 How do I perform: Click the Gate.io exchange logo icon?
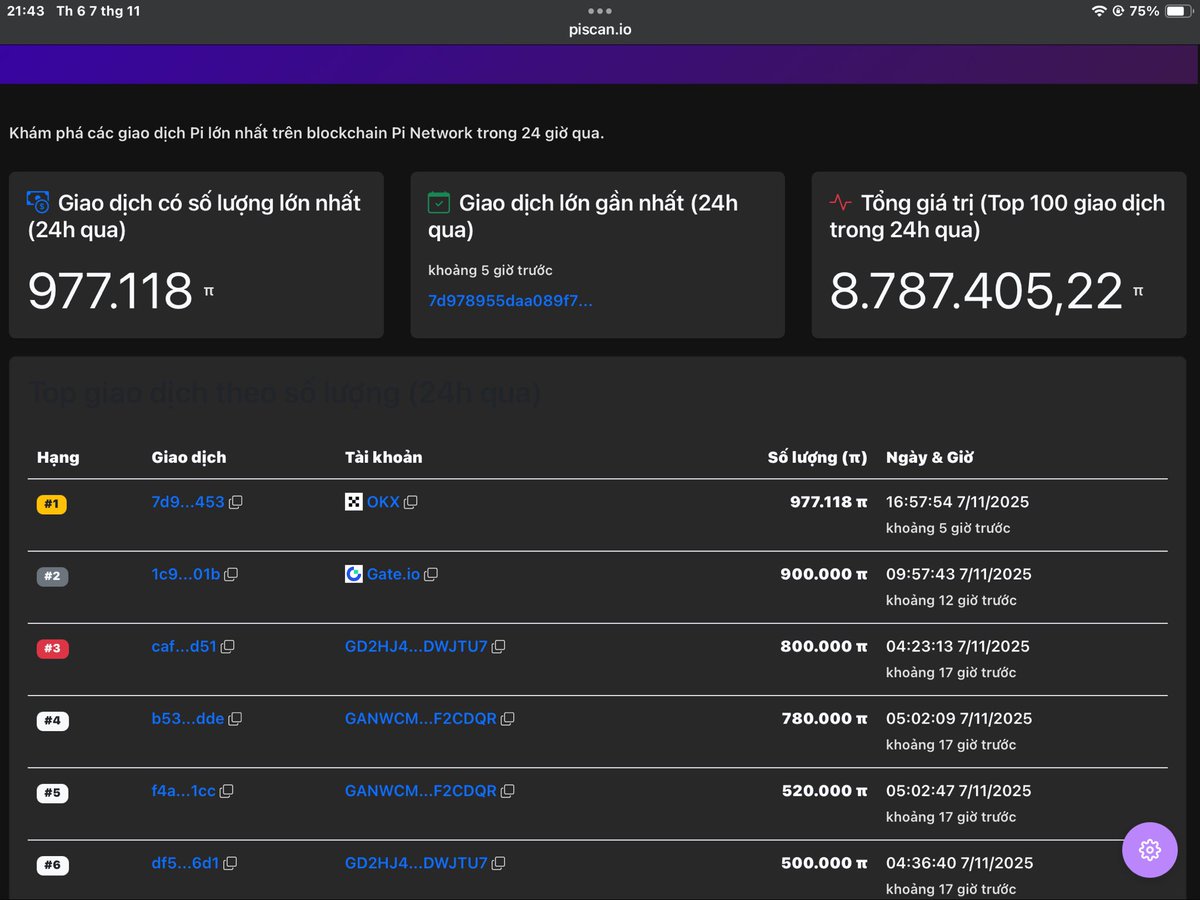354,574
